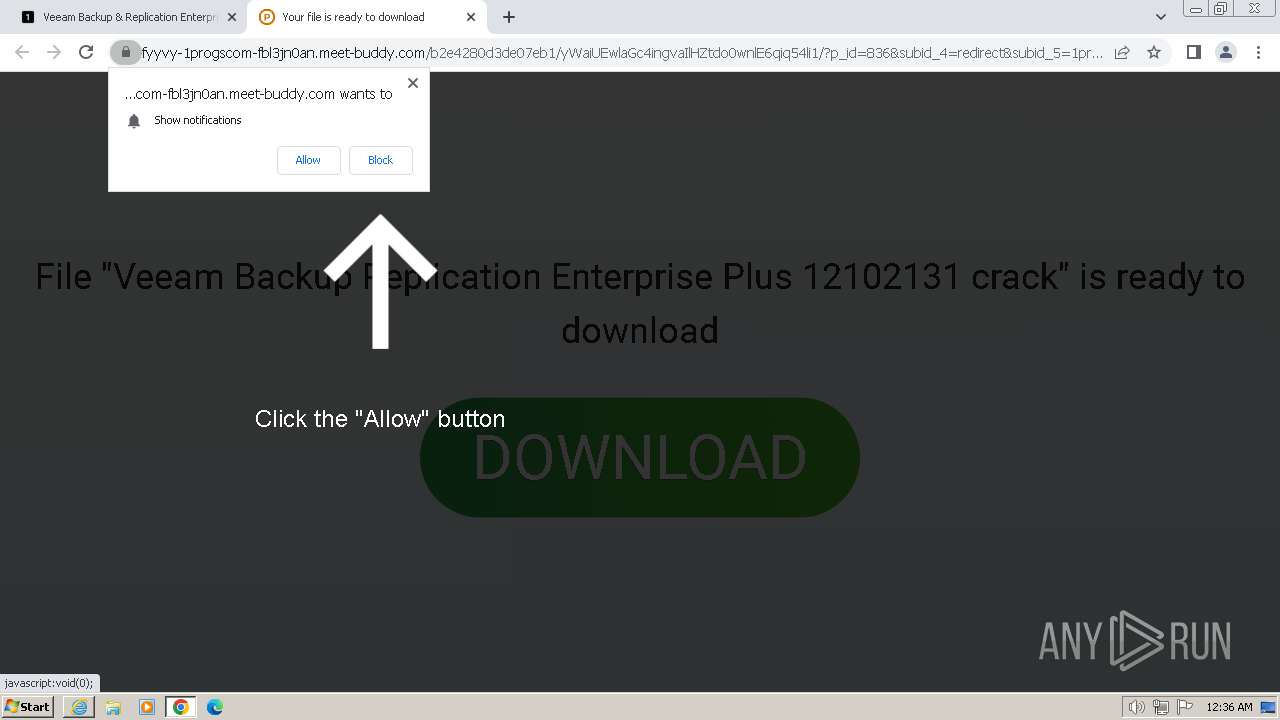Click the site lock icon in address bar
This screenshot has height=720, width=1280.
pos(125,52)
